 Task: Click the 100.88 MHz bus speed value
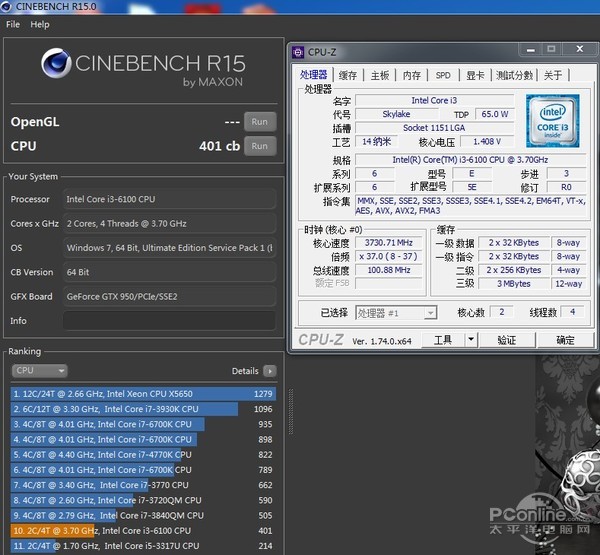388,270
